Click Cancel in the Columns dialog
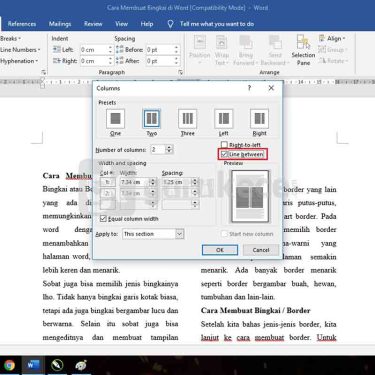This screenshot has width=375, height=375. point(261,250)
